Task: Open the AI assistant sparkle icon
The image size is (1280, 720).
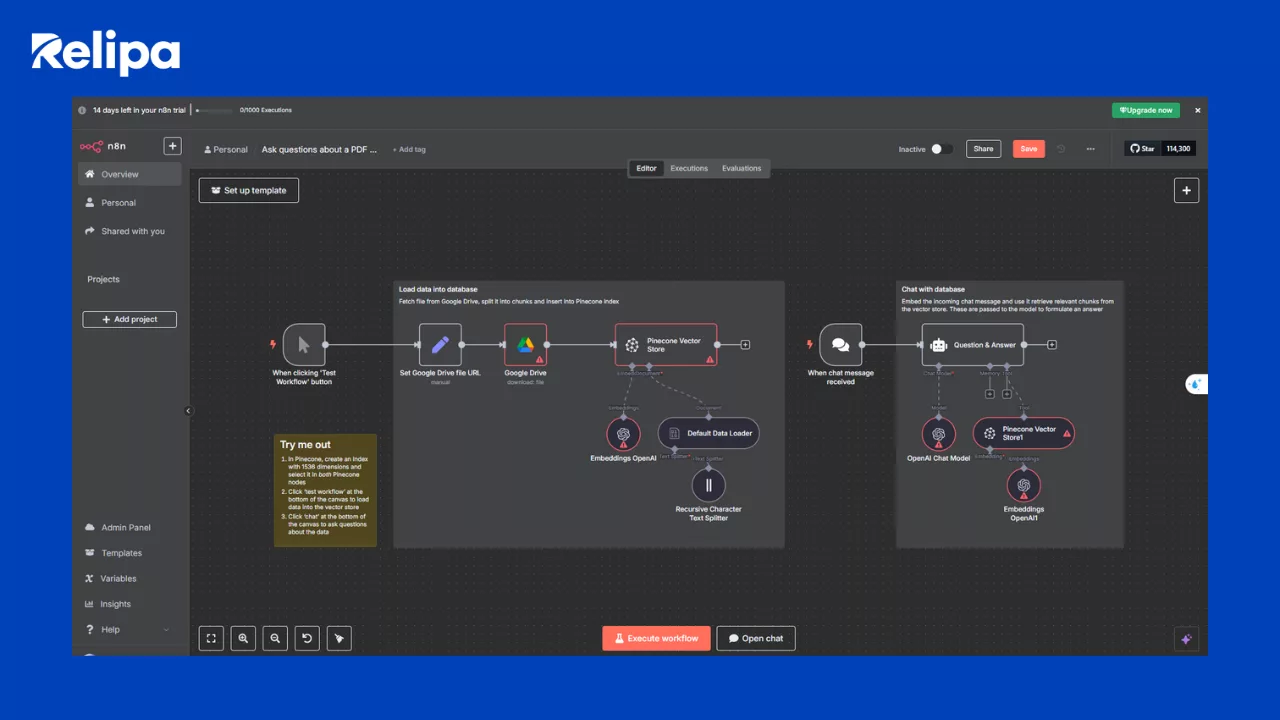Action: [x=1186, y=638]
